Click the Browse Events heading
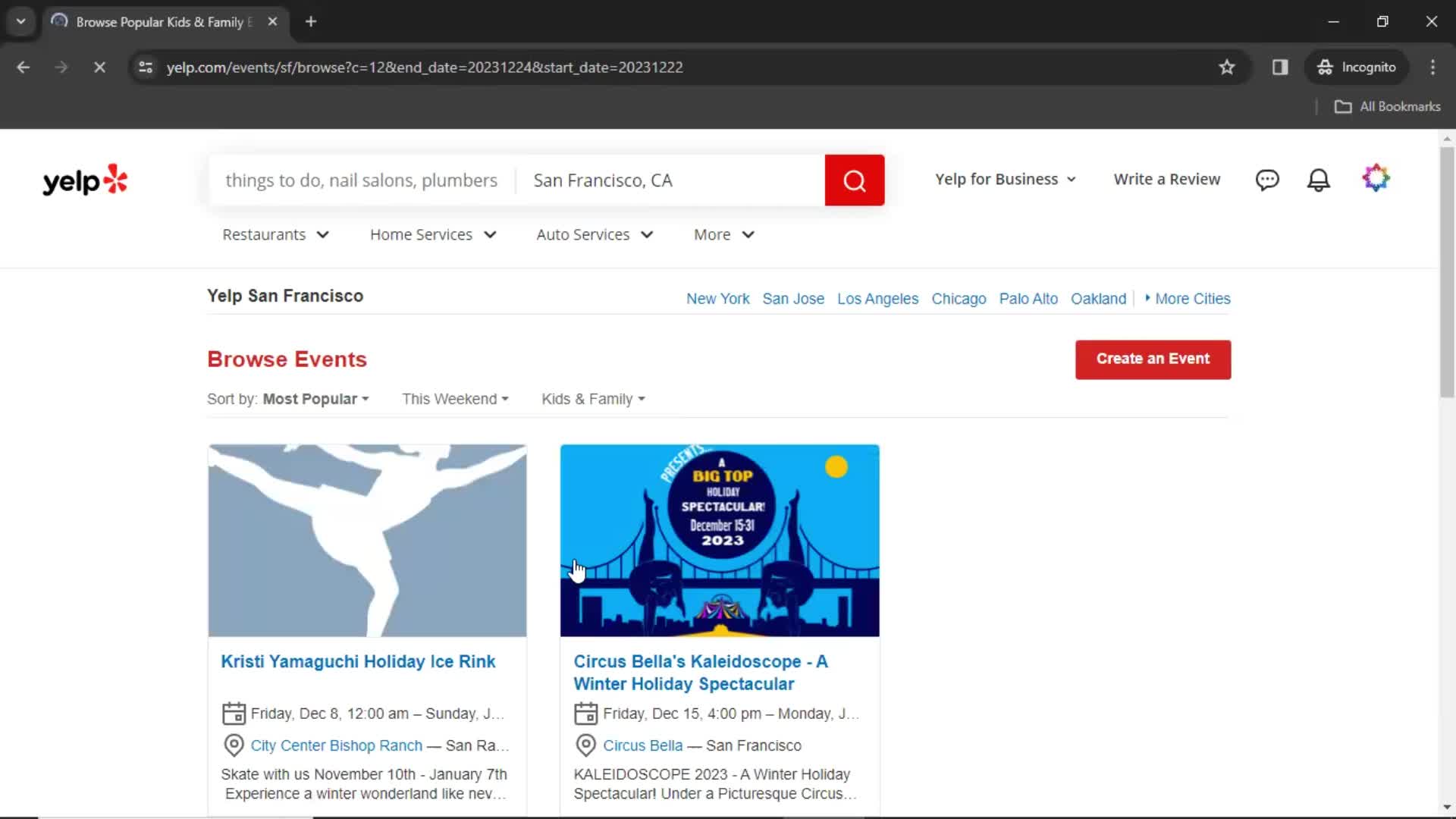Viewport: 1456px width, 819px height. (287, 359)
